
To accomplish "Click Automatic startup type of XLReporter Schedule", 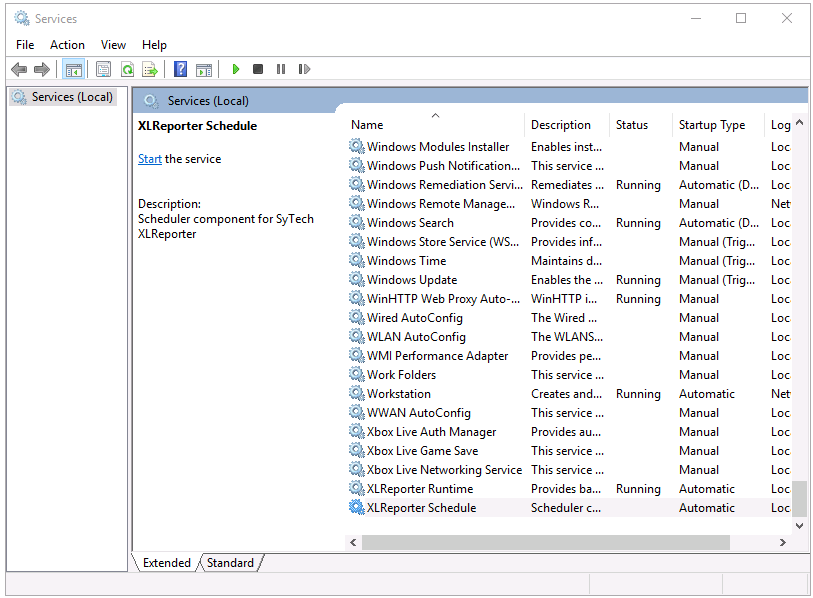I will tap(707, 508).
